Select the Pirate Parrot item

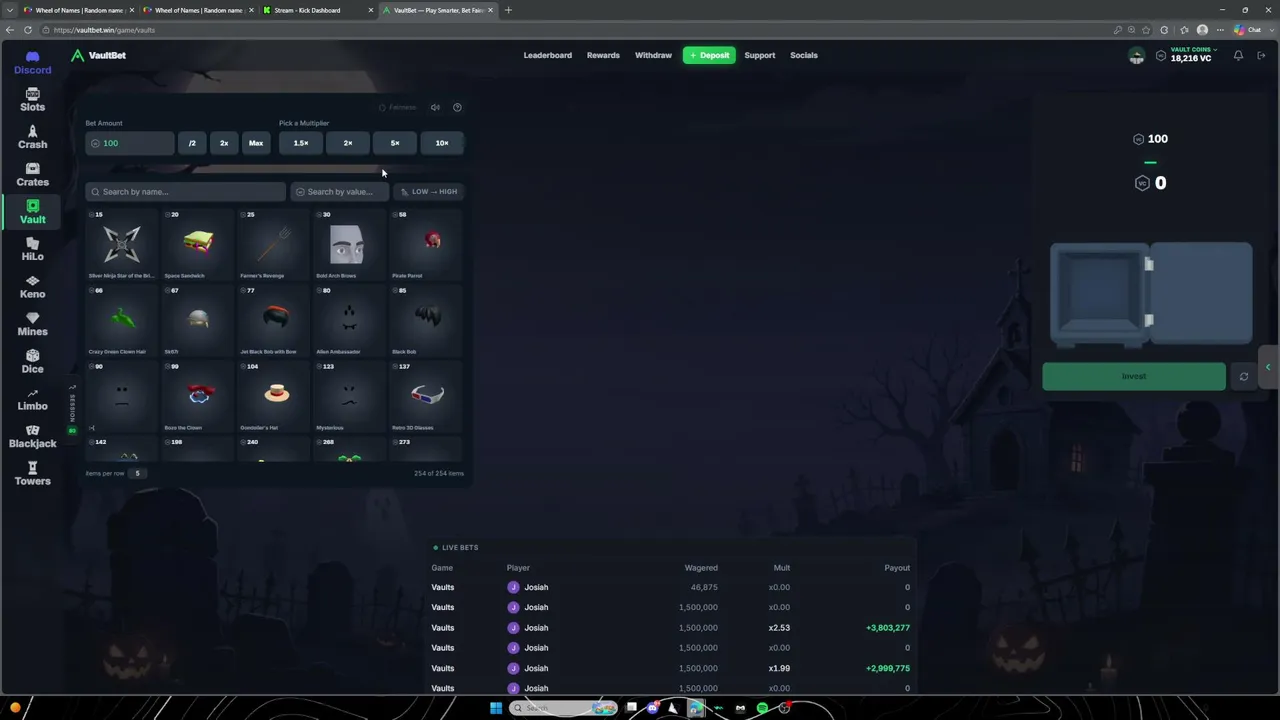pyautogui.click(x=428, y=246)
